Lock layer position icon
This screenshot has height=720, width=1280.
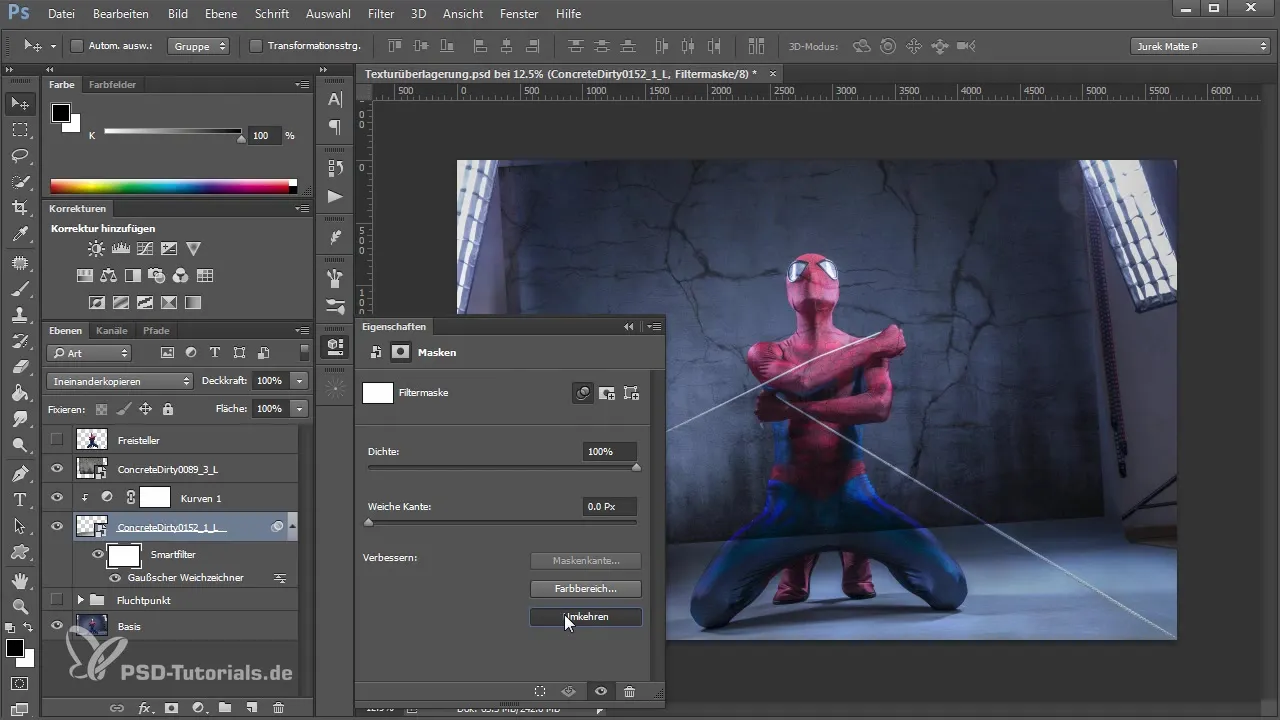[145, 409]
